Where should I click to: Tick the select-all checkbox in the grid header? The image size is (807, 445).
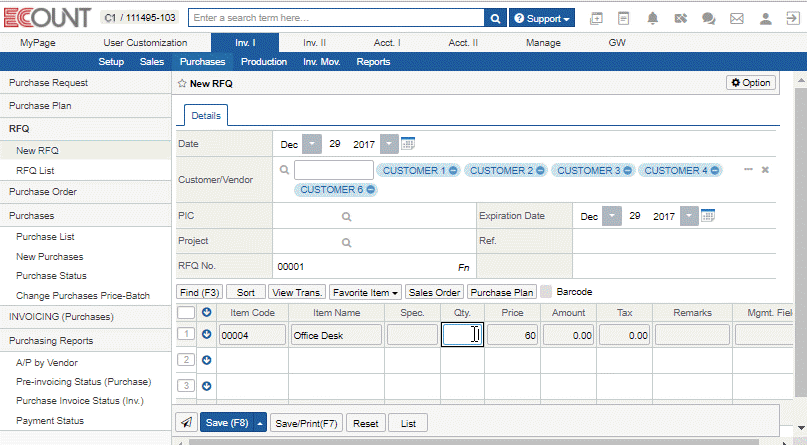pyautogui.click(x=186, y=312)
